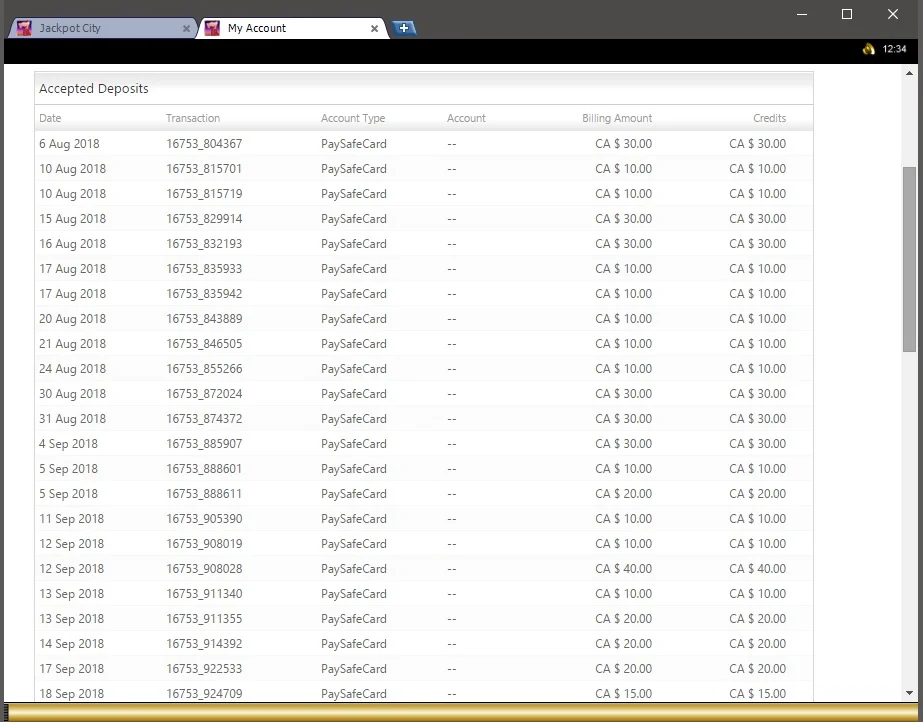Click the 16 Aug 2018 date cell
This screenshot has height=722, width=923.
pos(72,244)
